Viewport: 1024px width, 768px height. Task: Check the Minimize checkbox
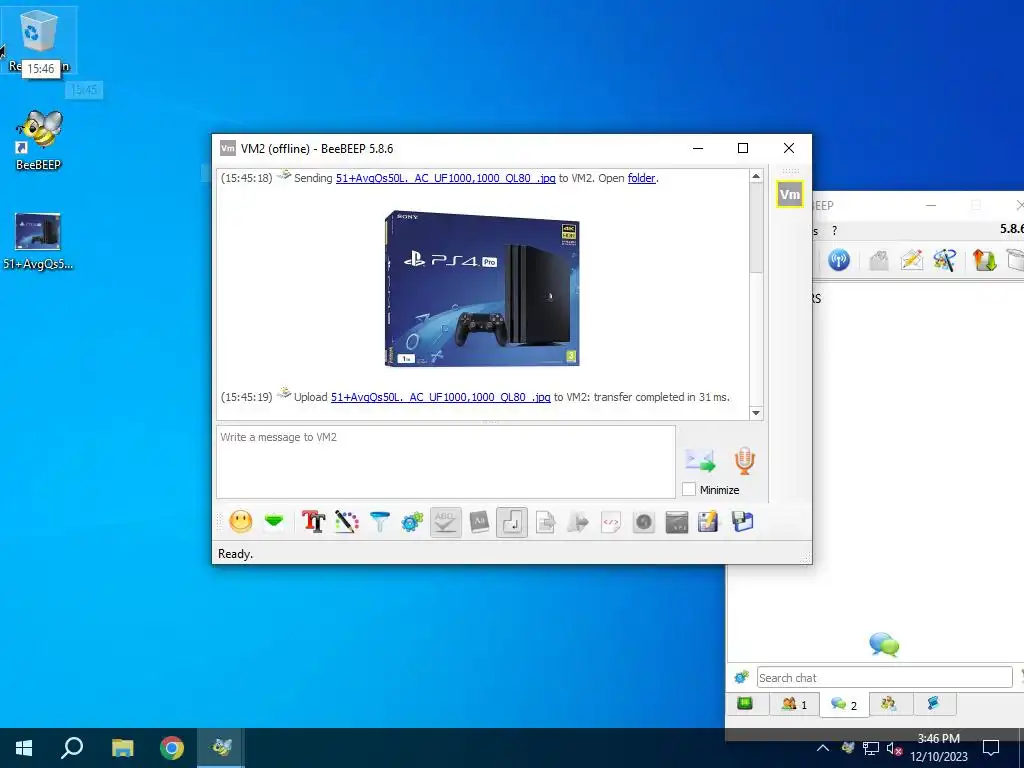click(x=689, y=489)
